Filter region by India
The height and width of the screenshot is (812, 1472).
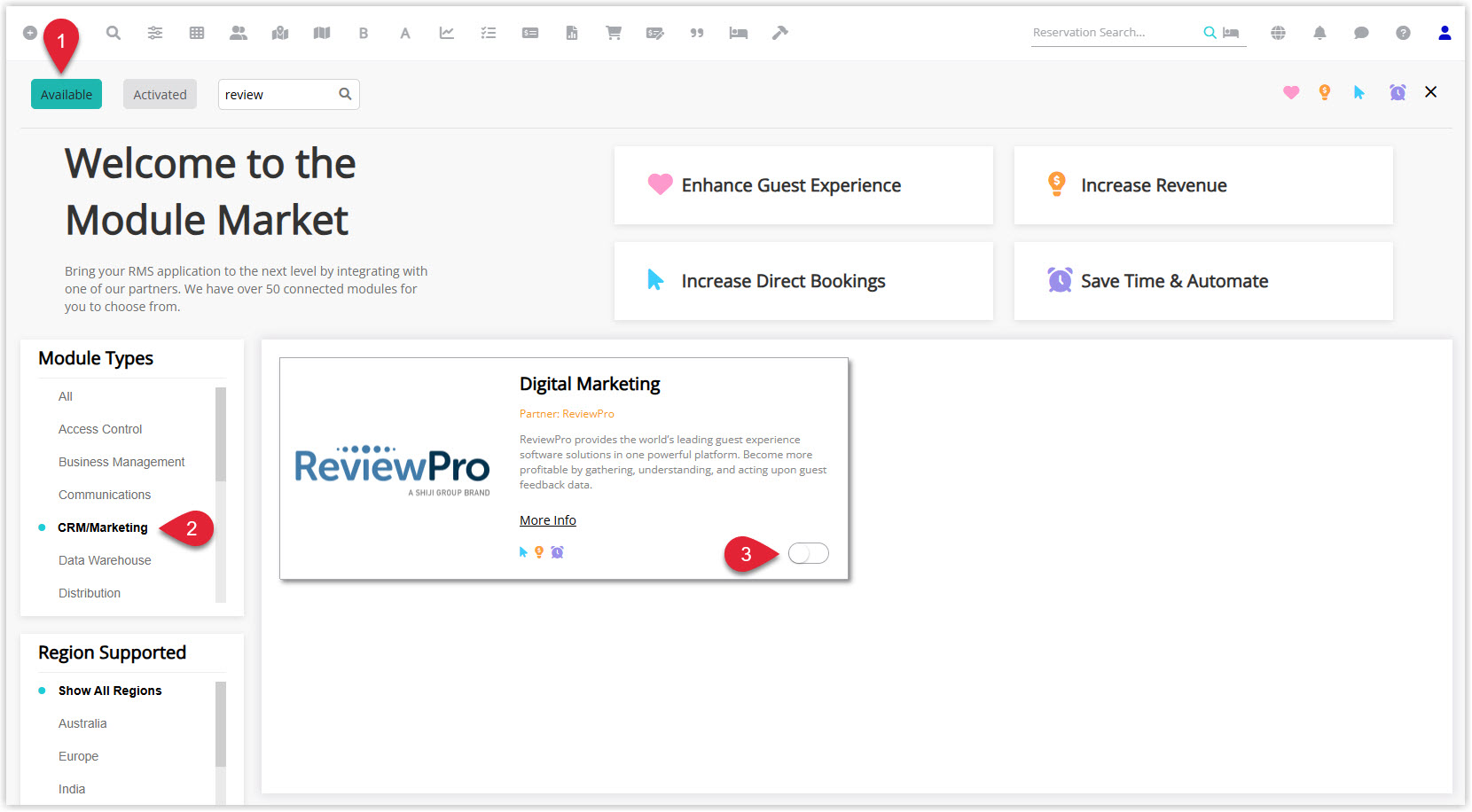72,789
